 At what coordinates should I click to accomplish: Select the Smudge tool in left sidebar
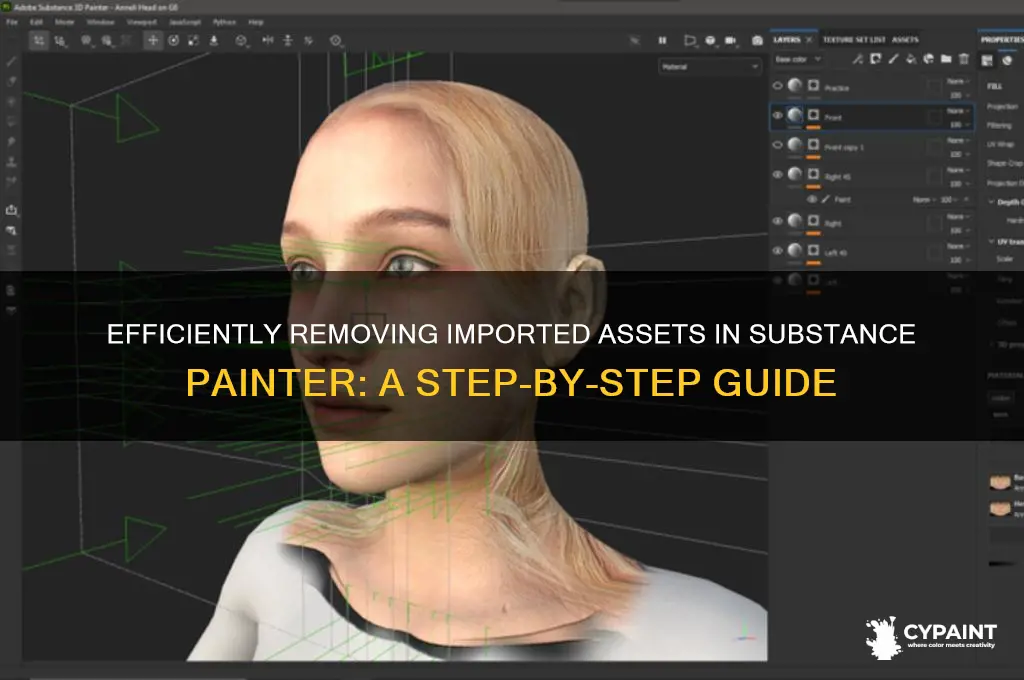point(11,142)
